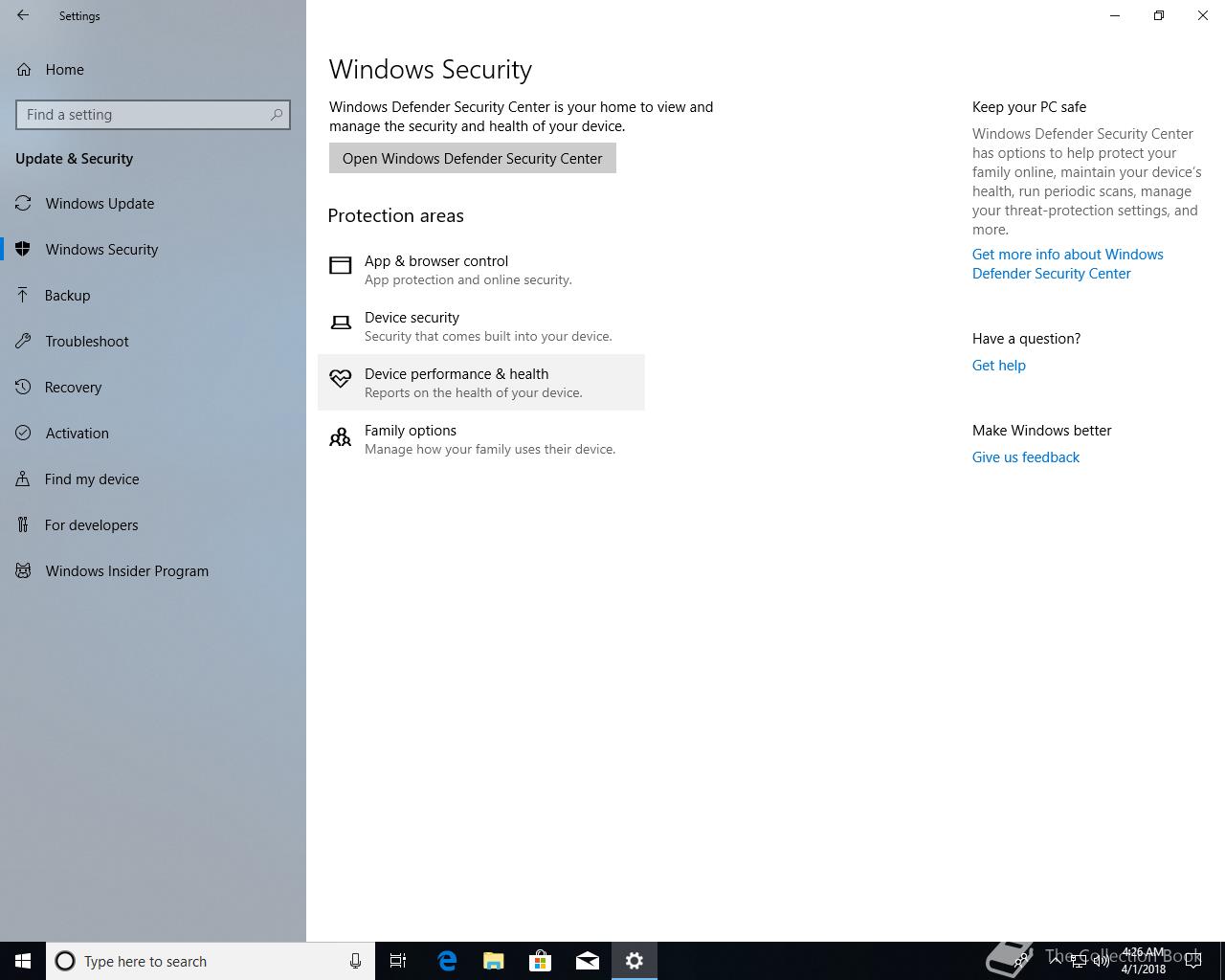Go to Find my device settings

click(x=153, y=479)
